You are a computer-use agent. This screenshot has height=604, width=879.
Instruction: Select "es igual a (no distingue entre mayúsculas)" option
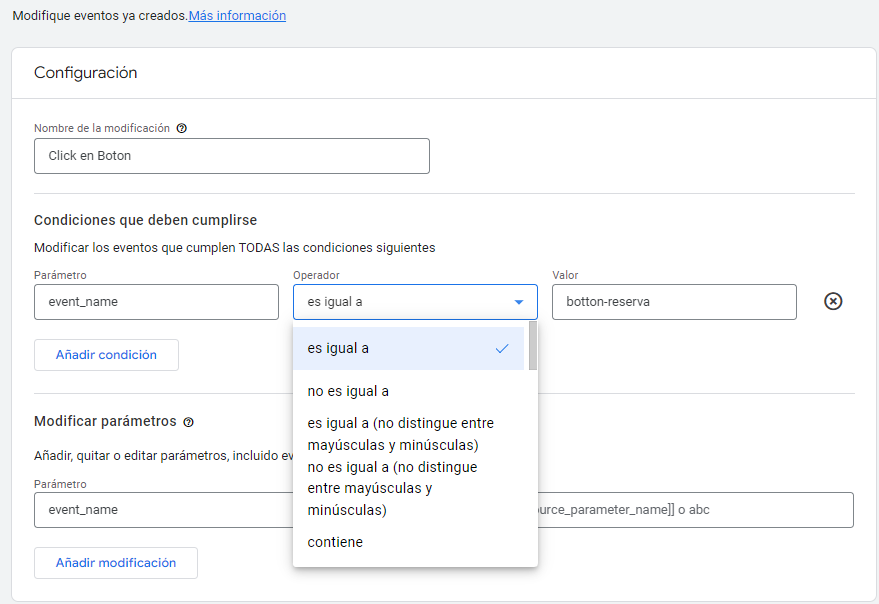(x=400, y=434)
